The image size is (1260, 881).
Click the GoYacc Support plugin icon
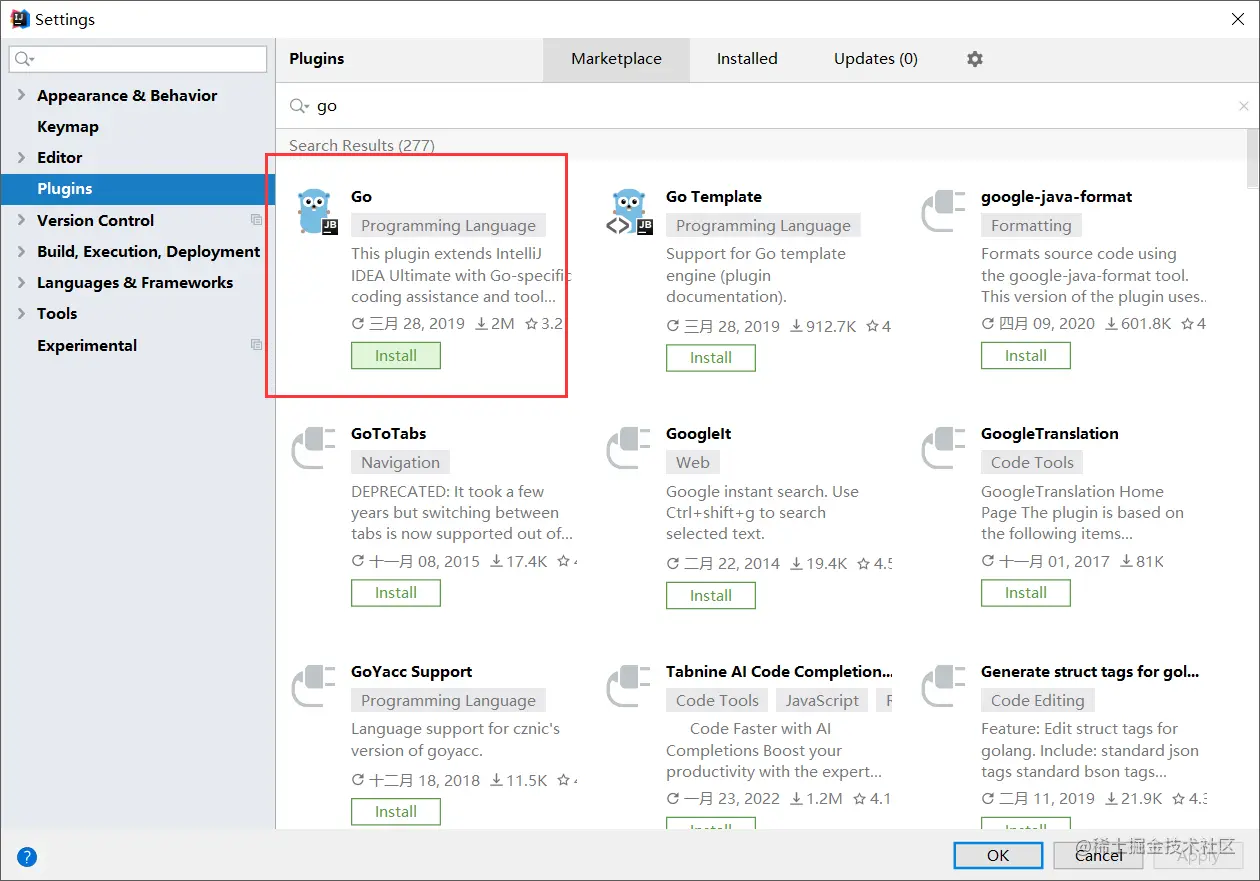coord(313,686)
